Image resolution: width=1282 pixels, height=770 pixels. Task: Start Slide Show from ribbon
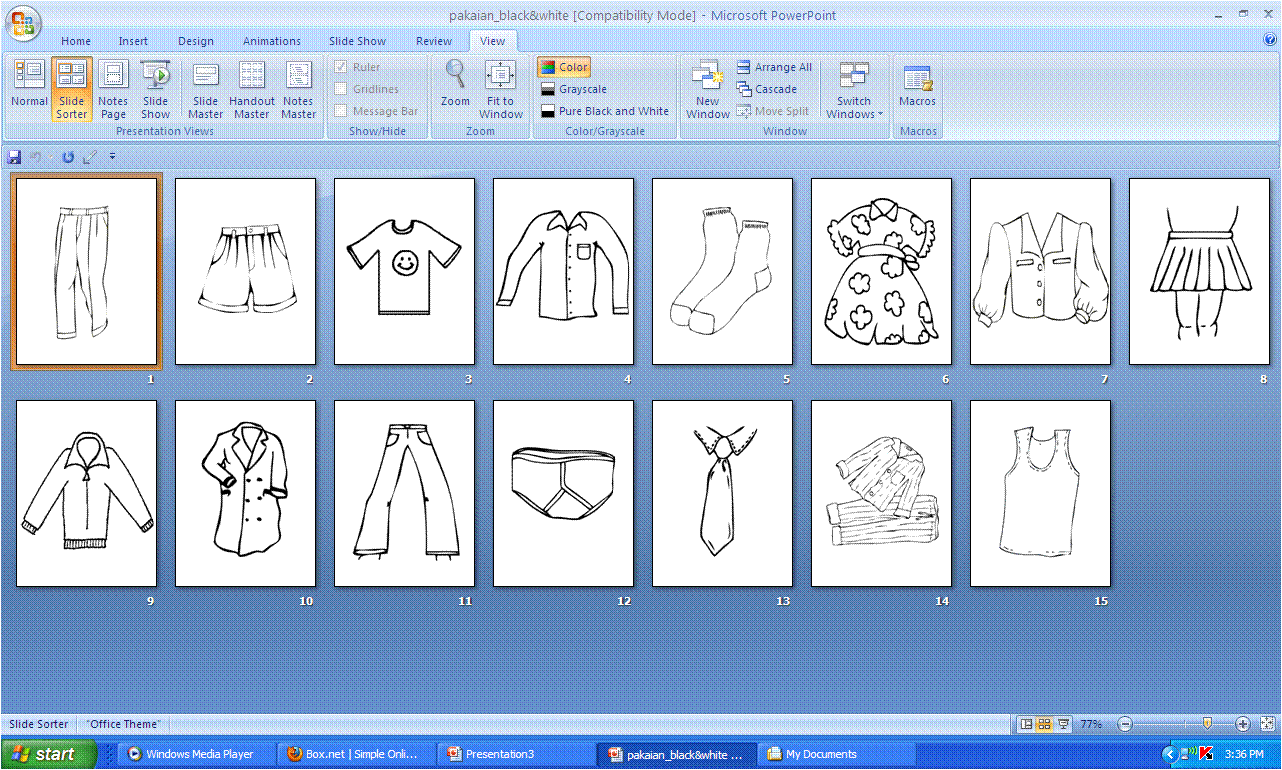155,88
